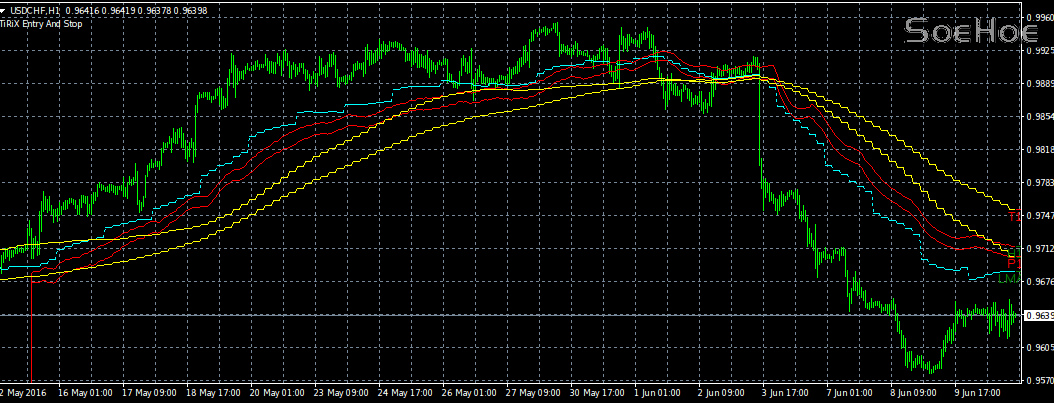Click the 27 May 09:00 time label

point(533,394)
